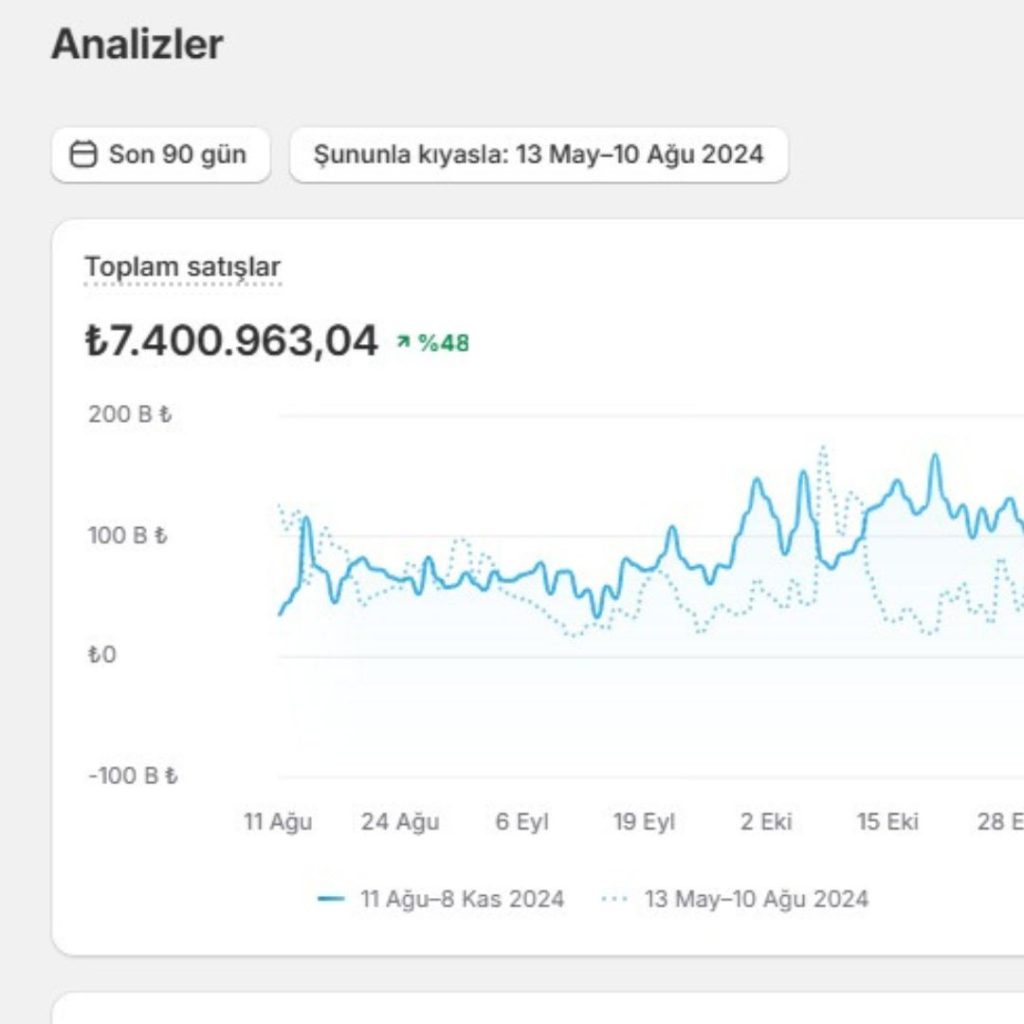Screen dimensions: 1024x1024
Task: Click the Analizler page heading
Action: [137, 44]
